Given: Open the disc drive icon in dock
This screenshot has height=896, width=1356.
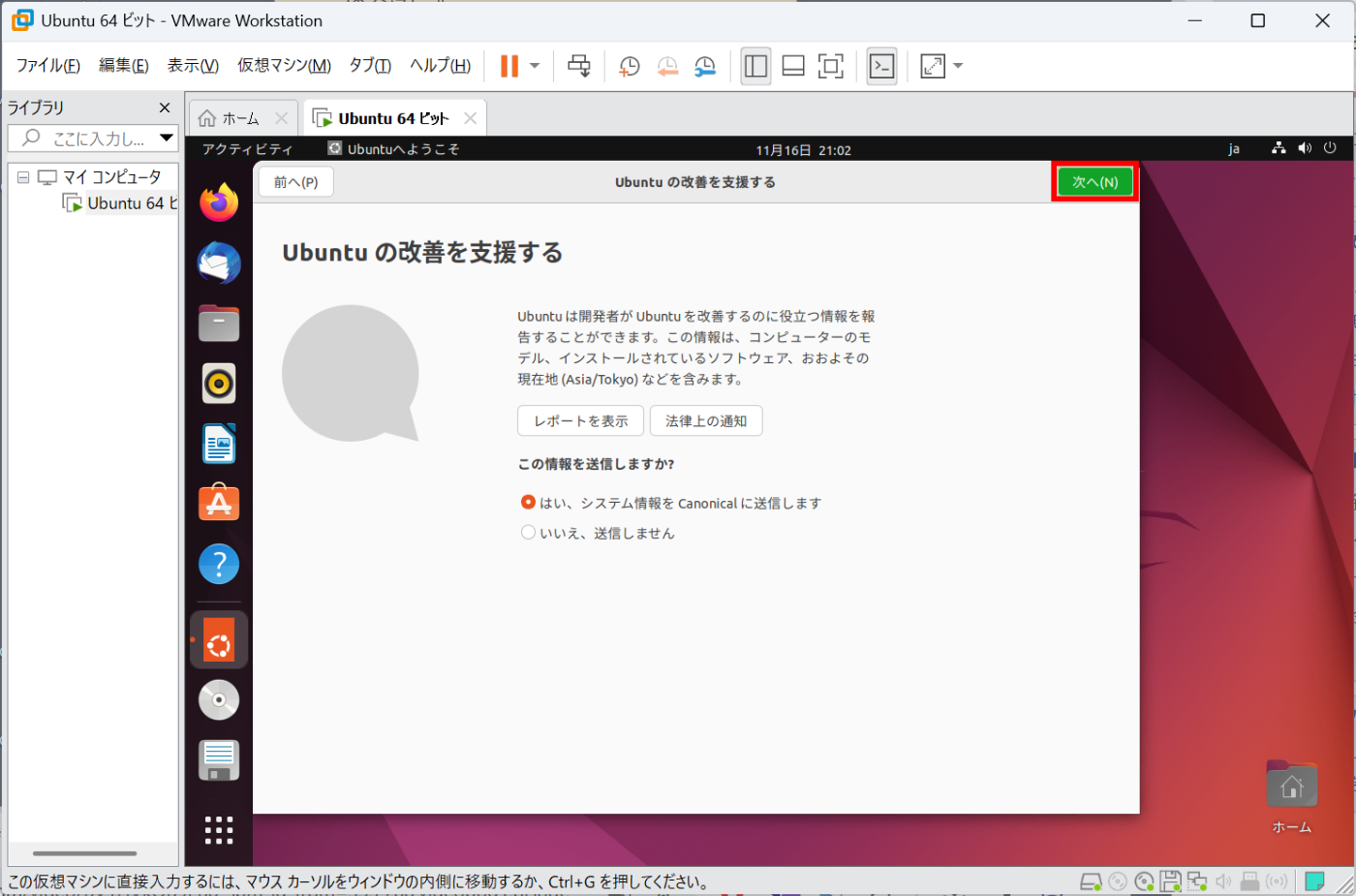Looking at the screenshot, I should point(219,700).
